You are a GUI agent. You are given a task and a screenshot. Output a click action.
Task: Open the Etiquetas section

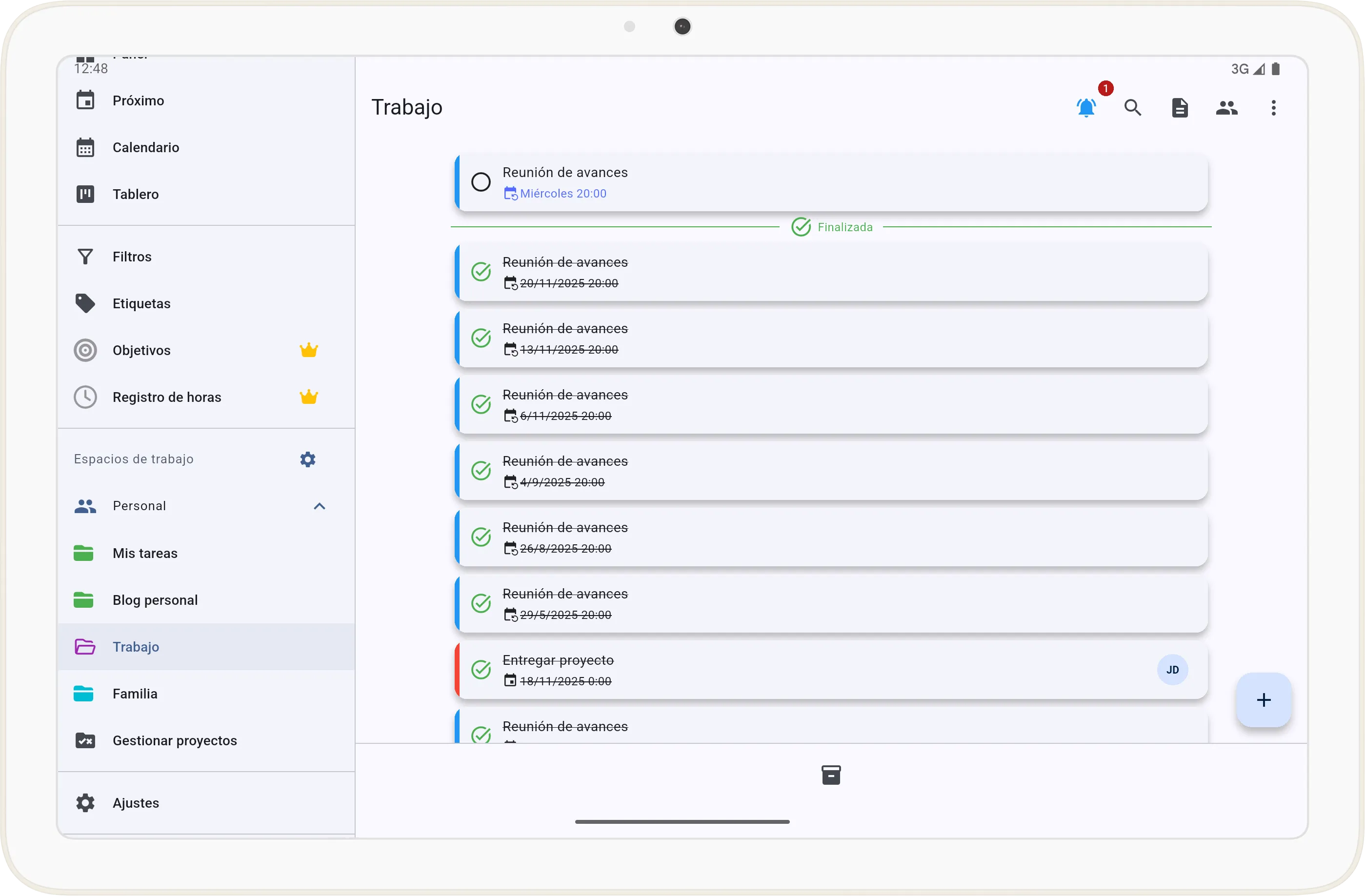point(141,303)
